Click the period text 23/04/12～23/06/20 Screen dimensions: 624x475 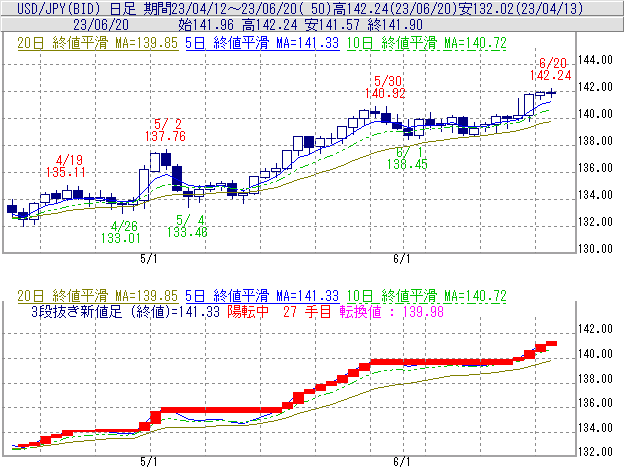234,8
